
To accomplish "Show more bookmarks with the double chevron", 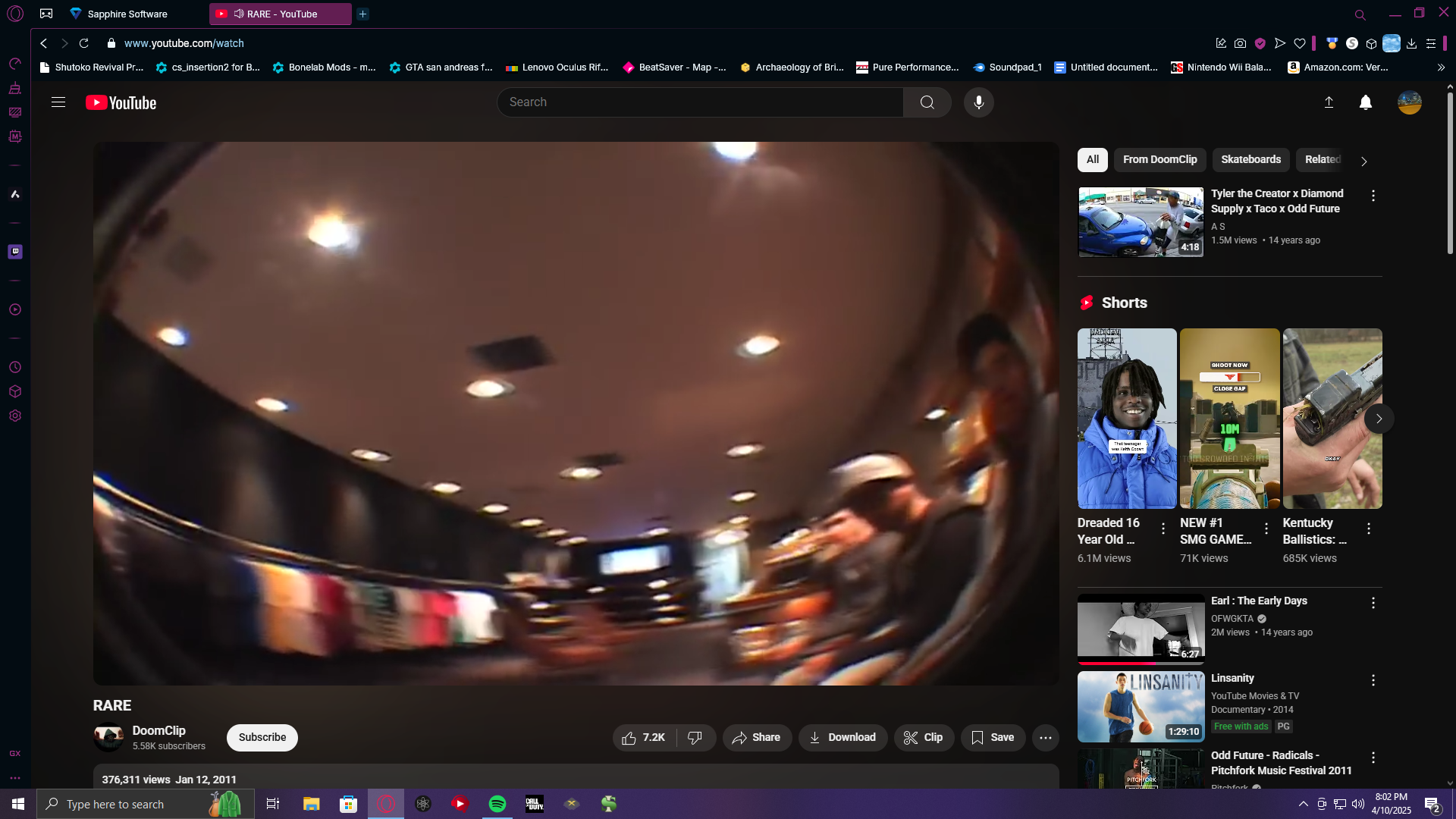I will (1441, 67).
